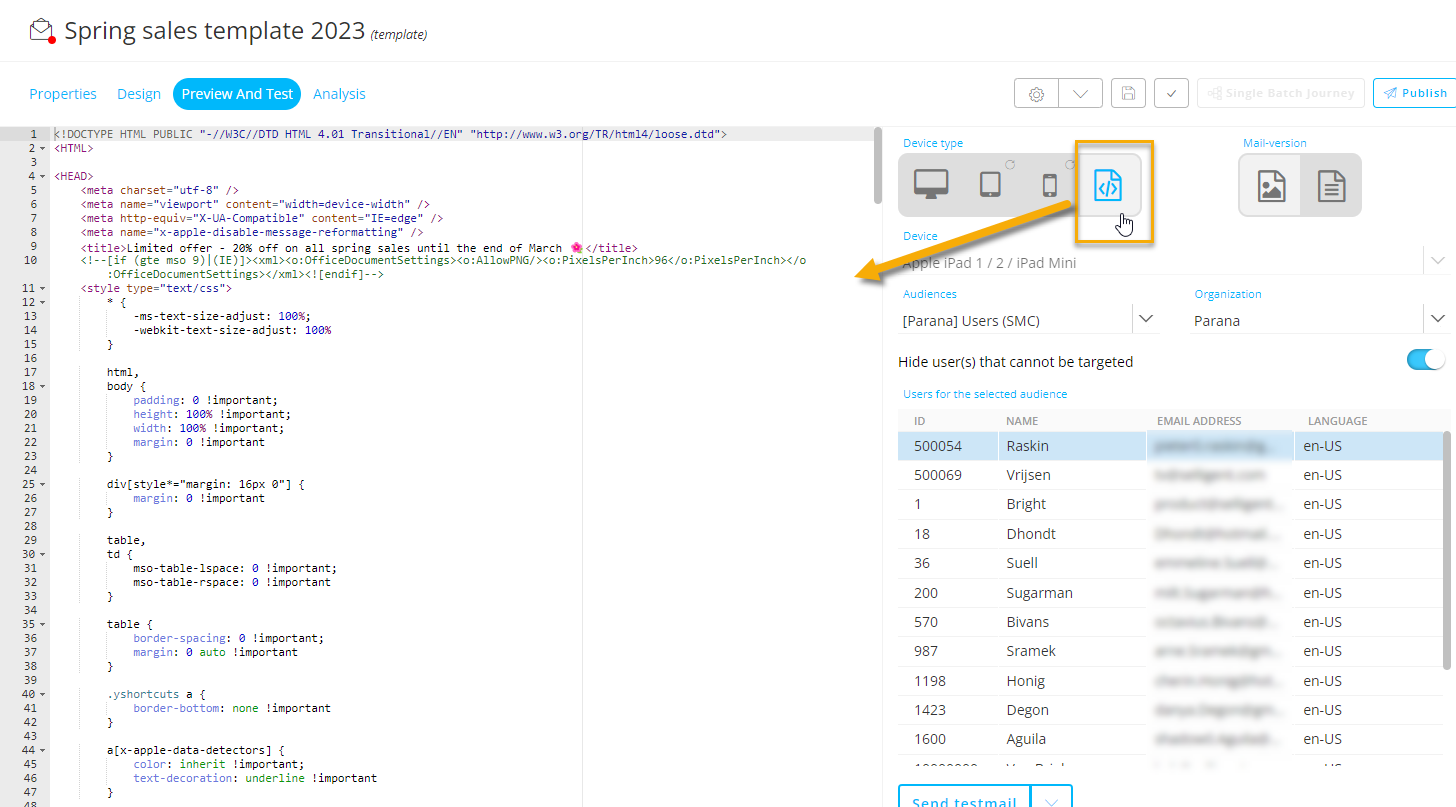This screenshot has width=1456, height=807.
Task: Click the settings gear icon
Action: 1037,93
